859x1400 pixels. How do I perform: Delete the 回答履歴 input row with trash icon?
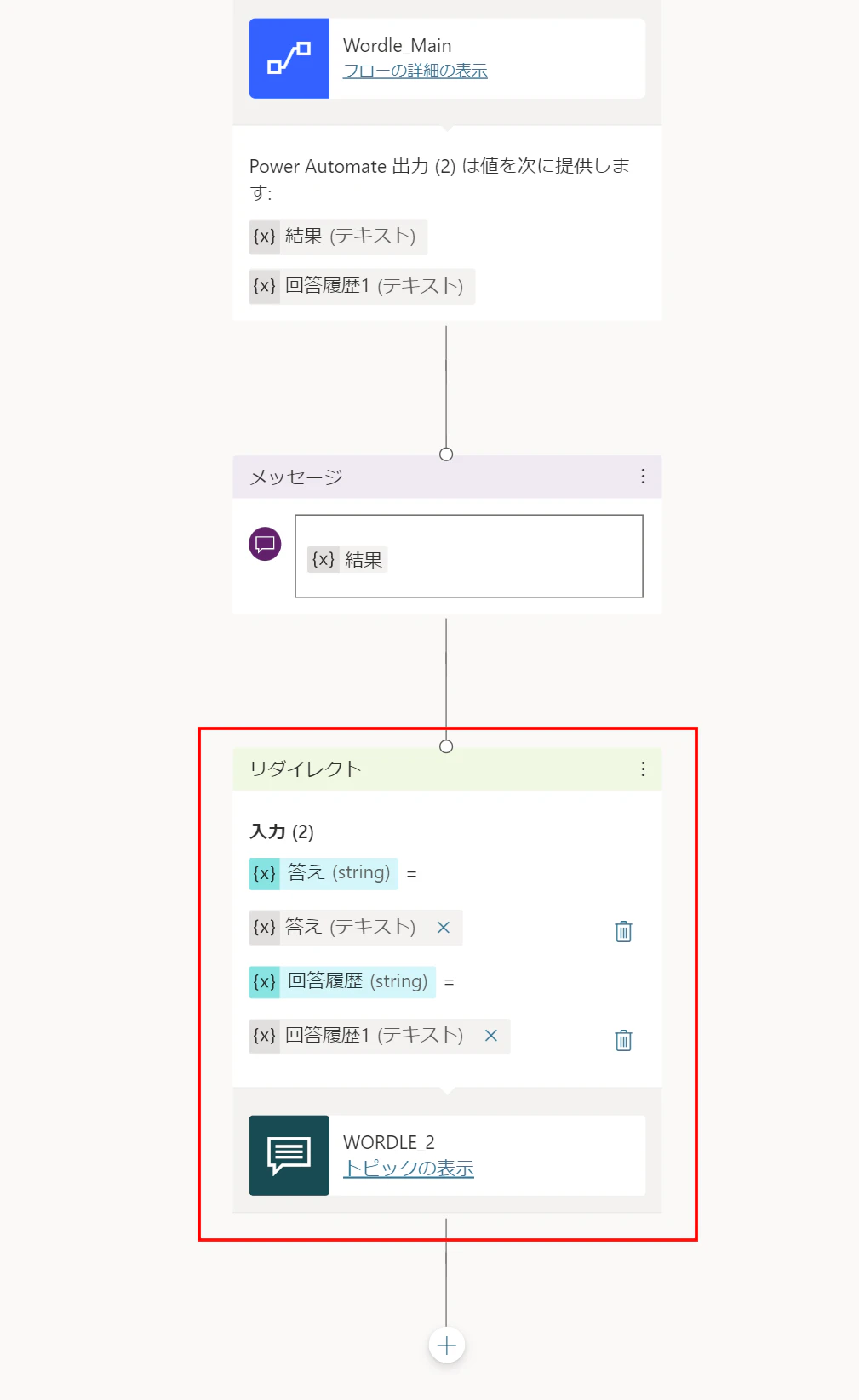pyautogui.click(x=623, y=1040)
